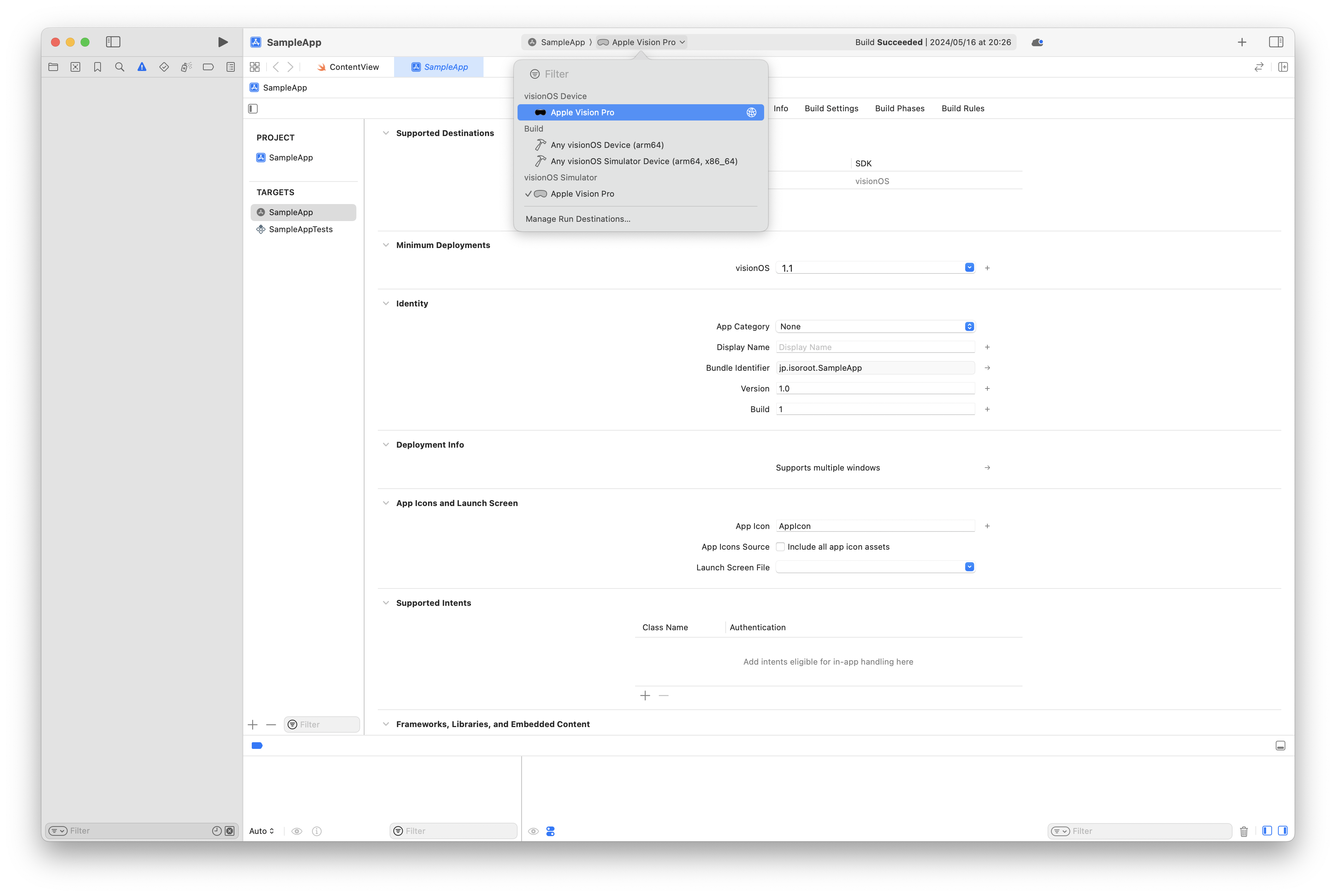The image size is (1336, 896).
Task: Add an editor on the right
Action: tap(1283, 67)
